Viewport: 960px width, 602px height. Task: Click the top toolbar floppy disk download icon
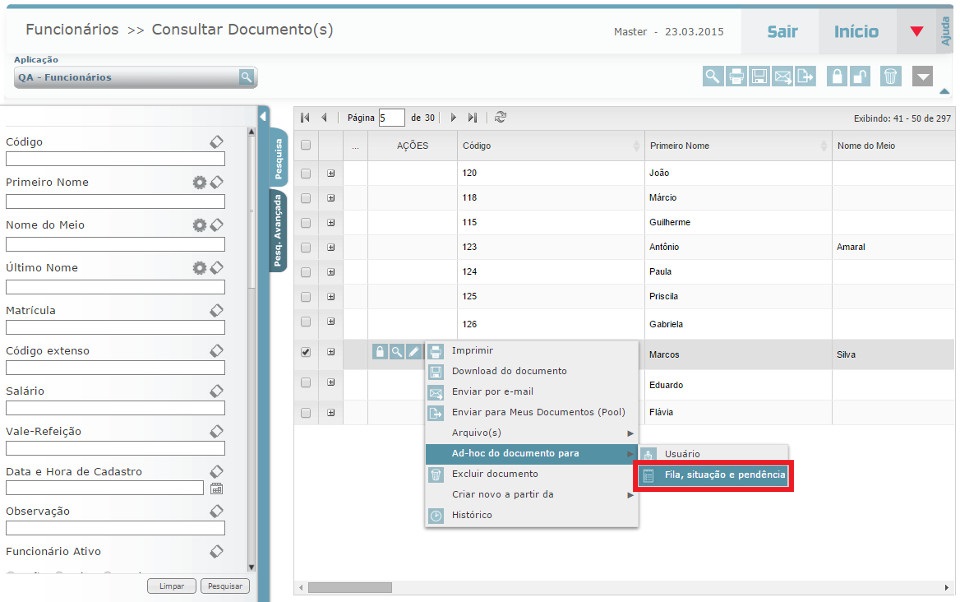pyautogui.click(x=760, y=77)
